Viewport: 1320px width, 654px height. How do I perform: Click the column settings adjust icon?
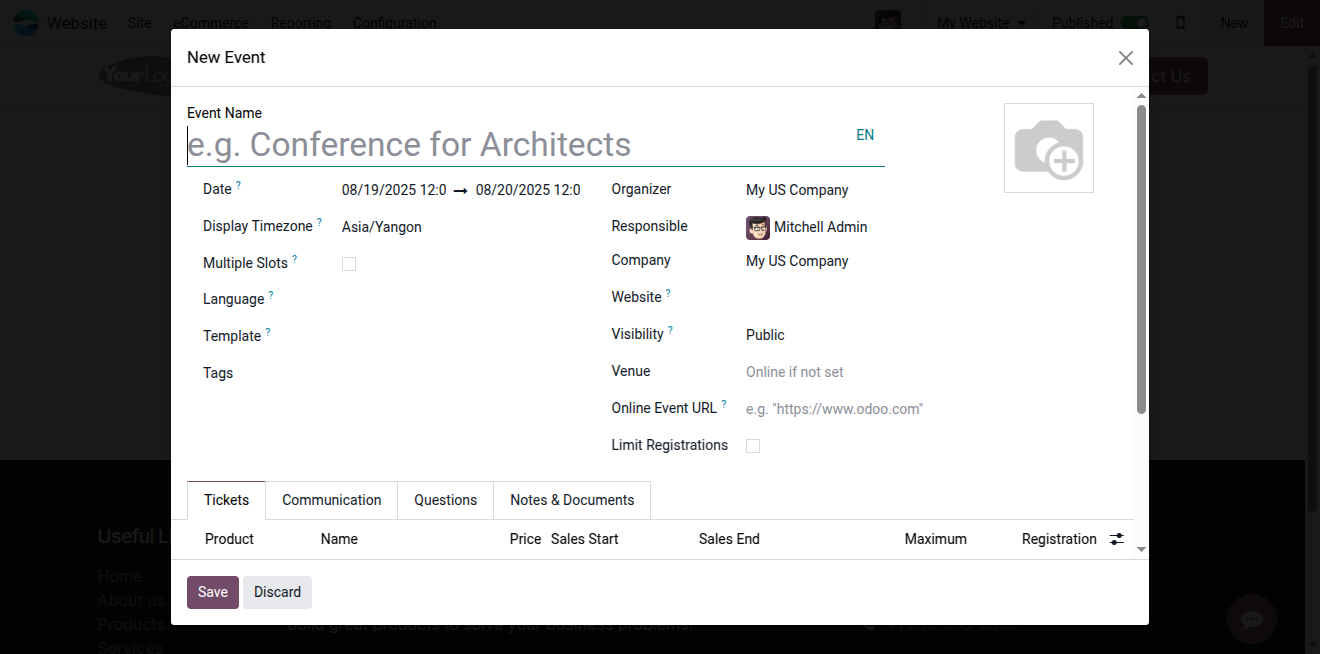pyautogui.click(x=1116, y=539)
